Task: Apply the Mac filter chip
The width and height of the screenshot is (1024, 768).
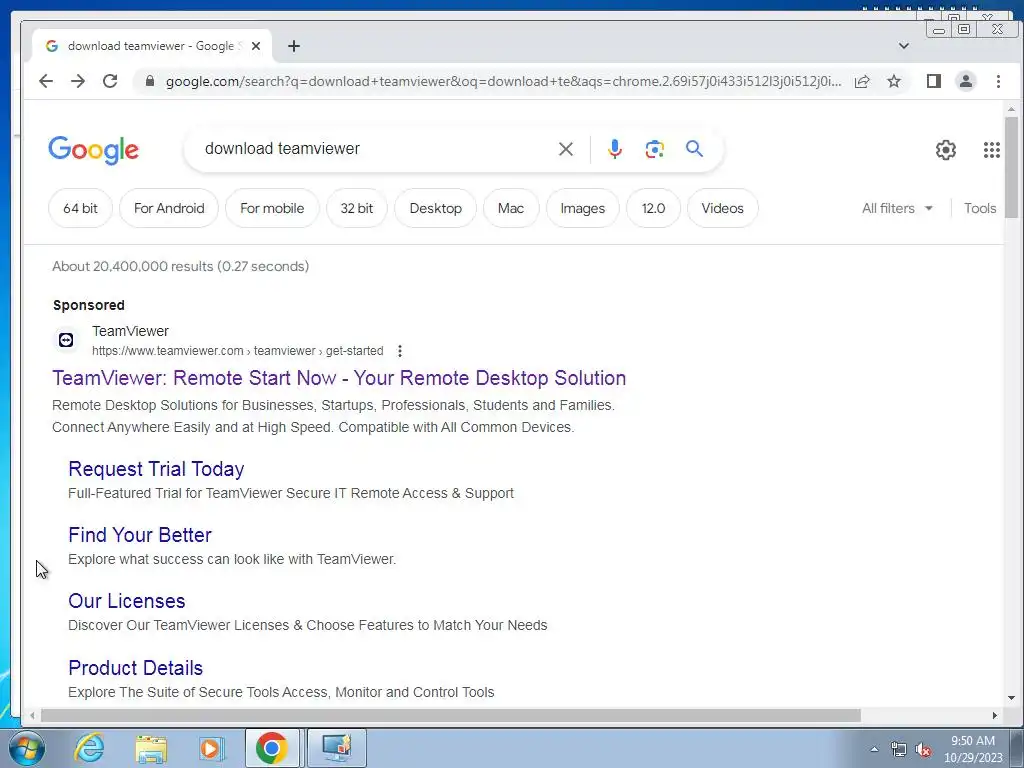Action: click(x=511, y=208)
